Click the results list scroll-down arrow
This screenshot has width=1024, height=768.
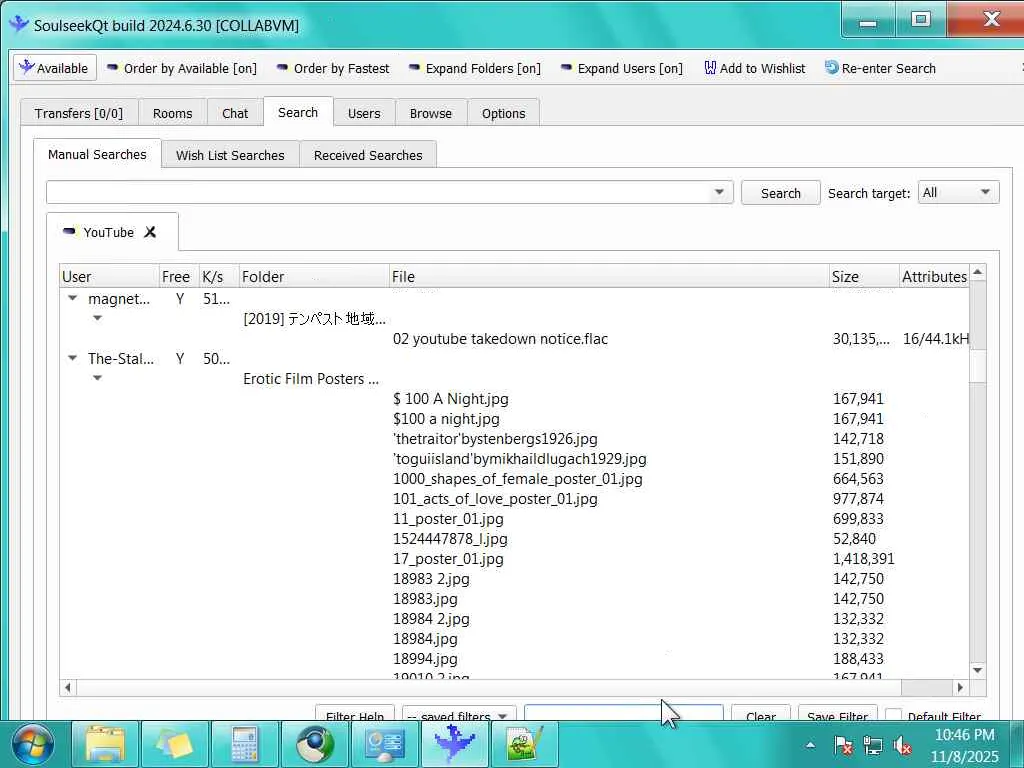coord(978,670)
